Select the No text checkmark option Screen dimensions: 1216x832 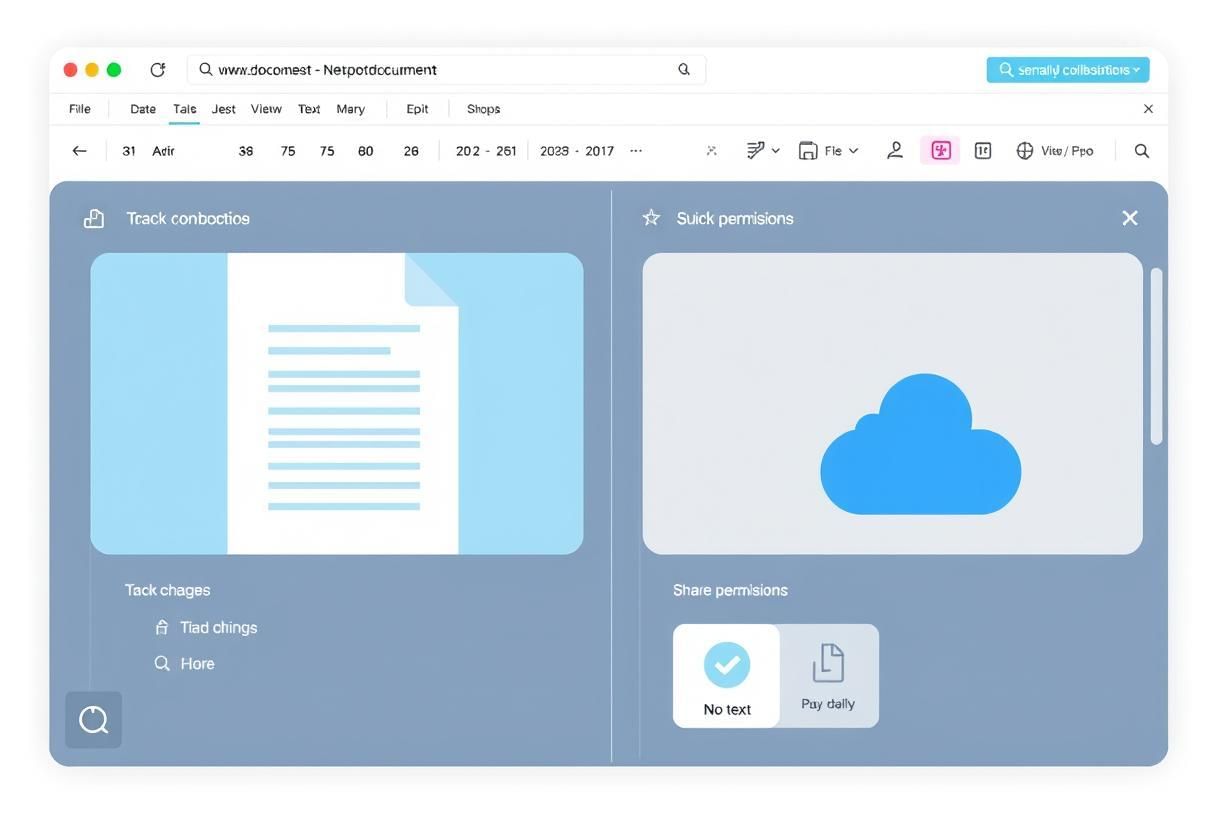pos(726,676)
